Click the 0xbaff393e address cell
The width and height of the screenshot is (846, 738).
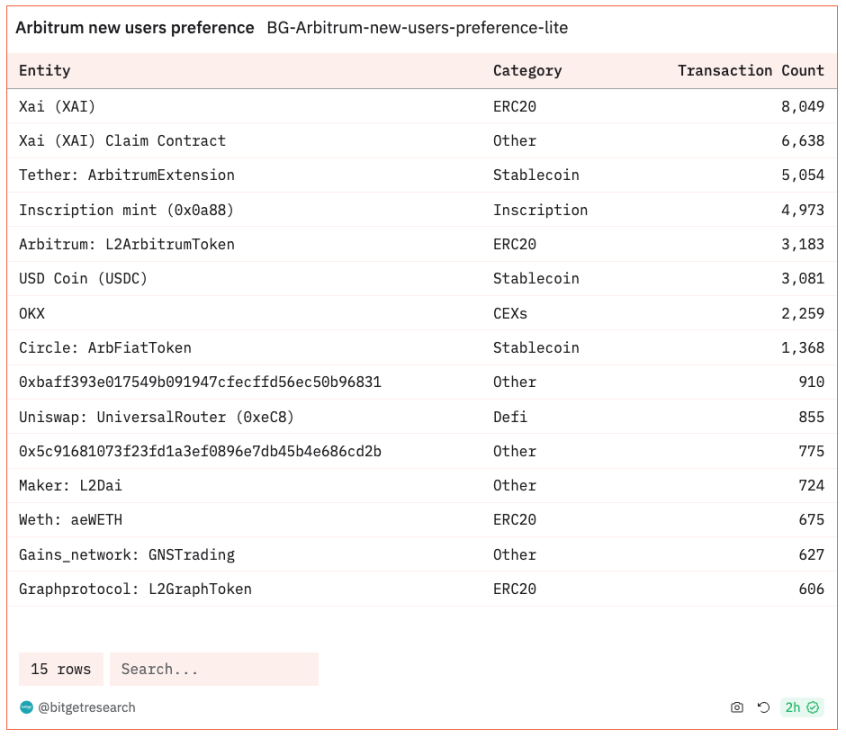pyautogui.click(x=200, y=382)
